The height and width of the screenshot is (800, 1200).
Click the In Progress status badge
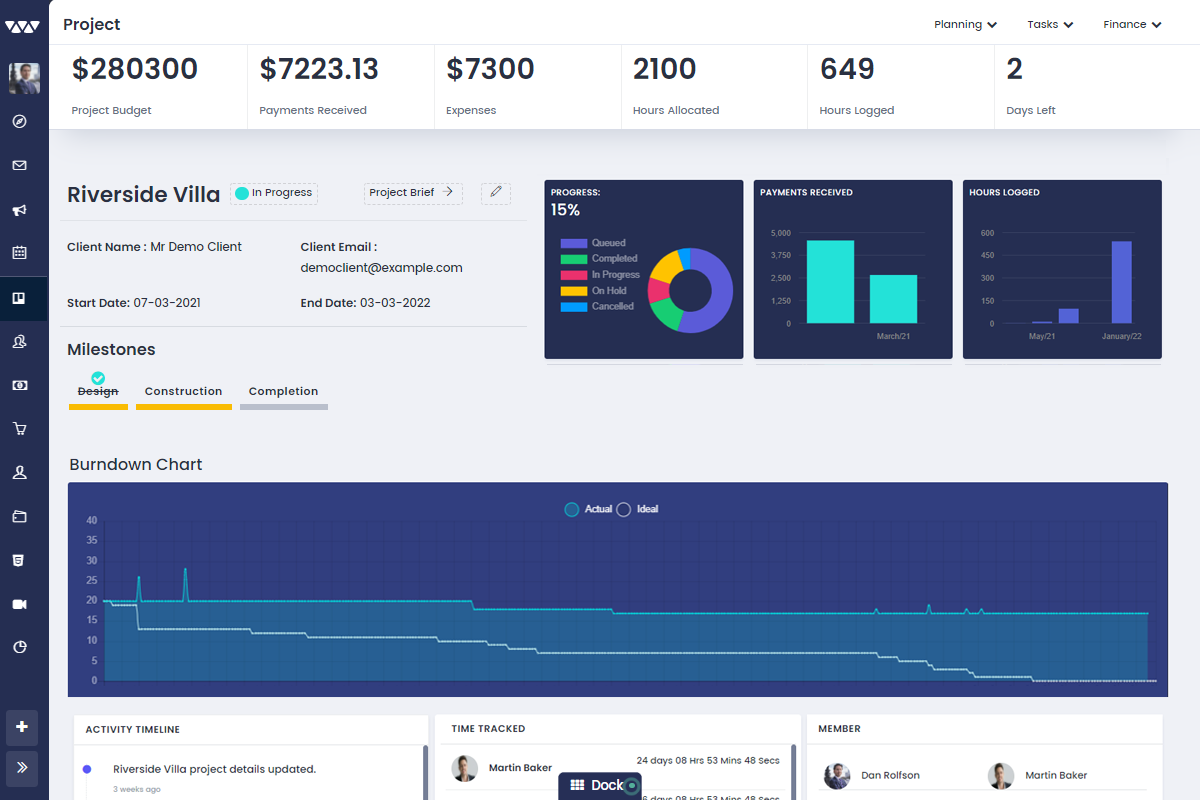[274, 193]
